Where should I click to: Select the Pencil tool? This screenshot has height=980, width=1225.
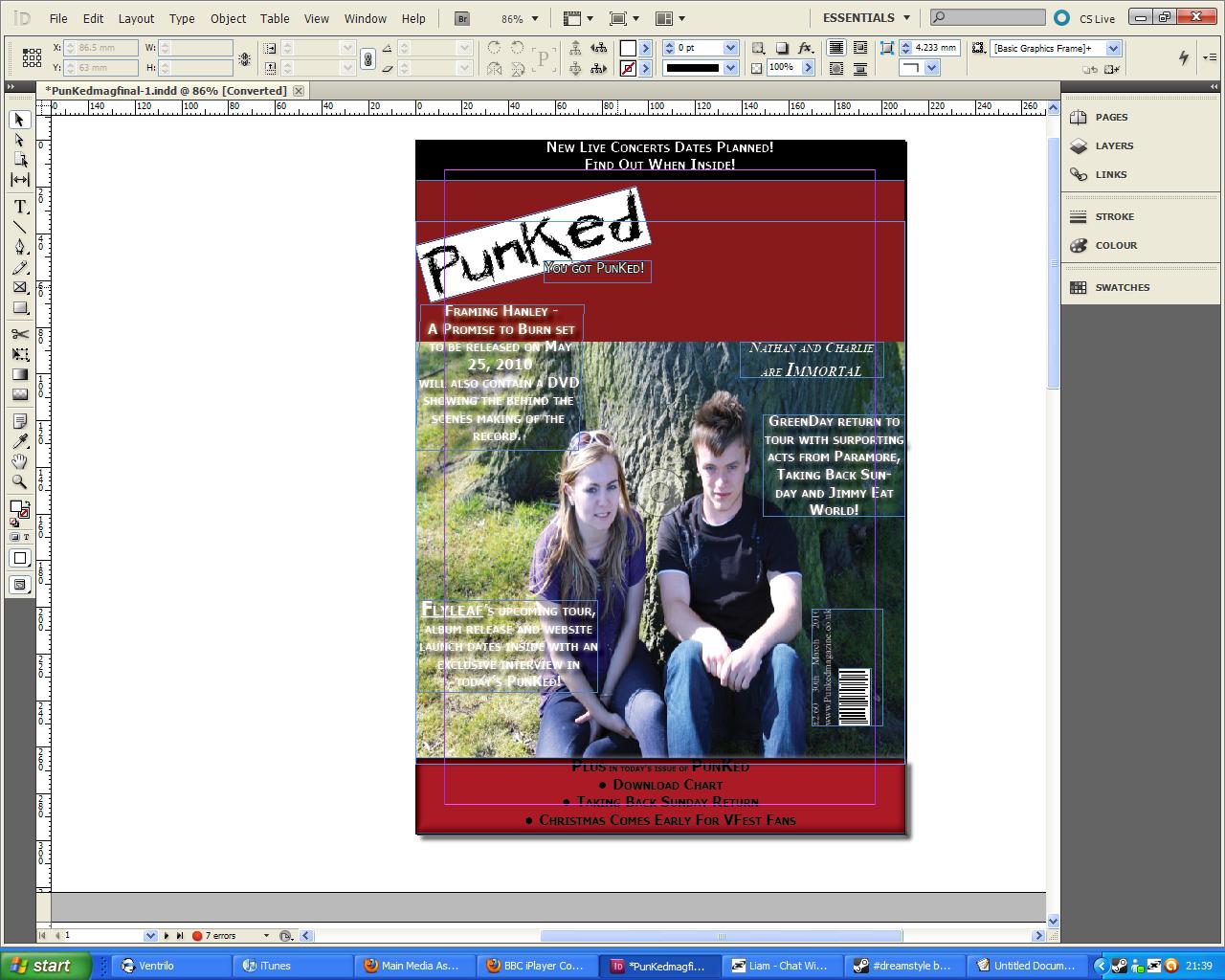coord(20,267)
